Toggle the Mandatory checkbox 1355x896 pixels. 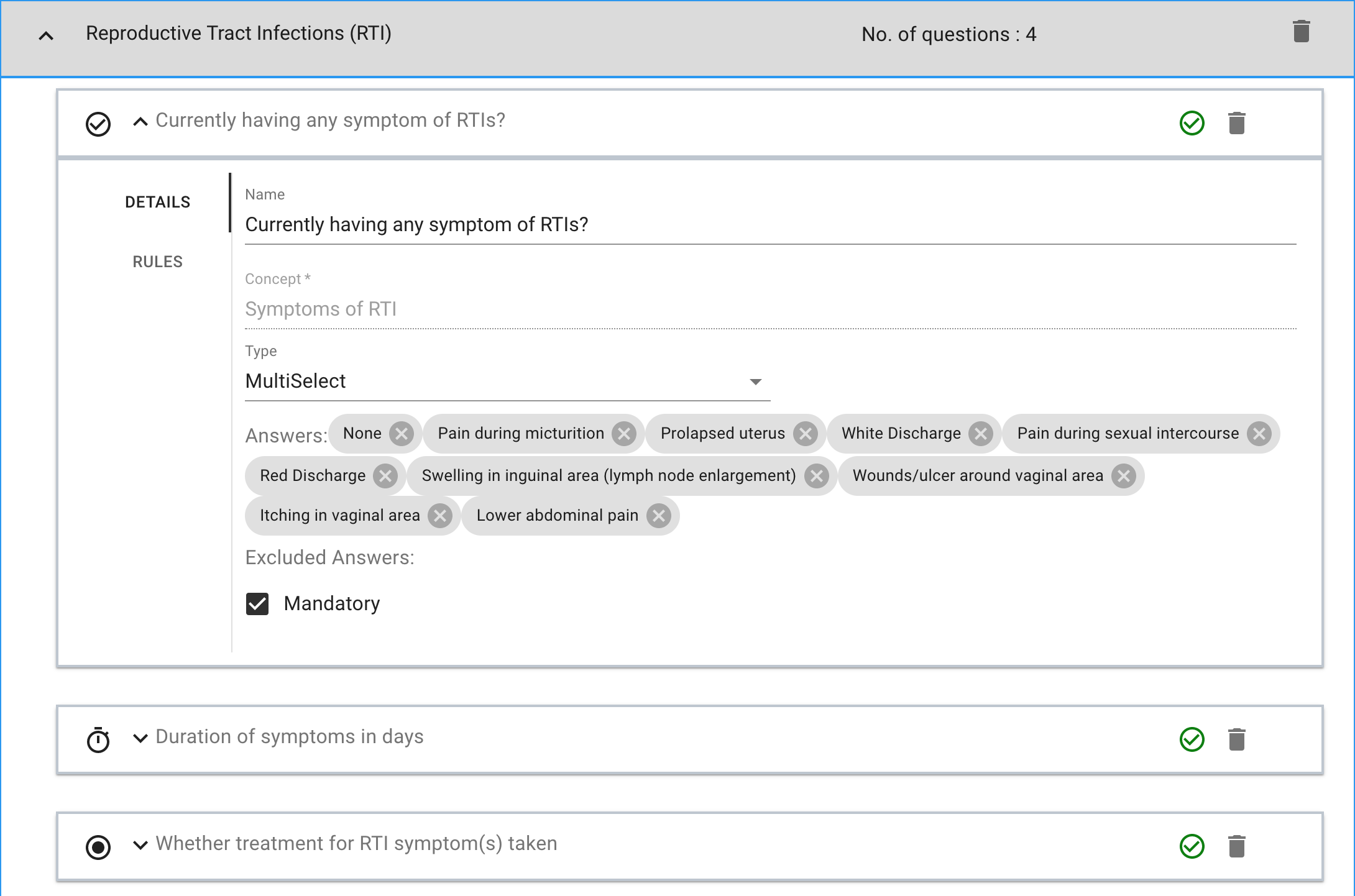click(x=257, y=604)
